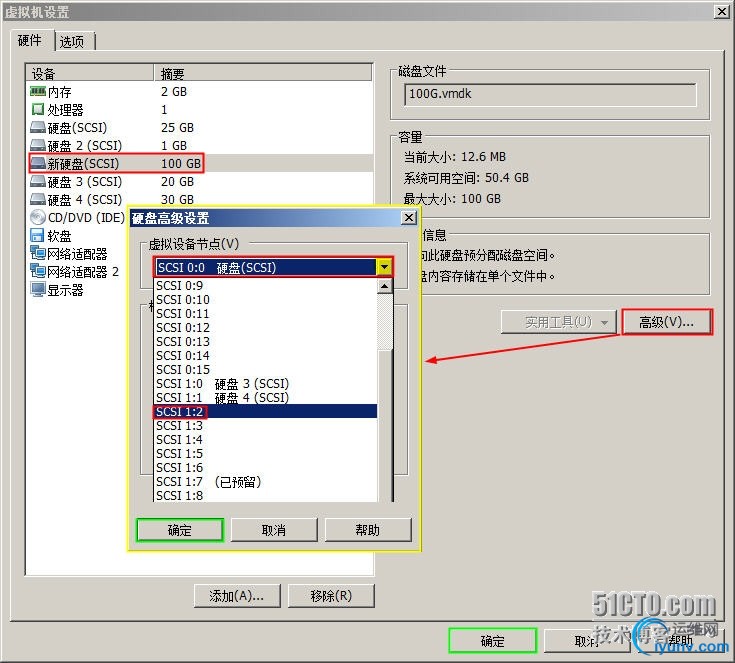The height and width of the screenshot is (663, 735).
Task: Click the 移除(R) button
Action: (x=331, y=596)
